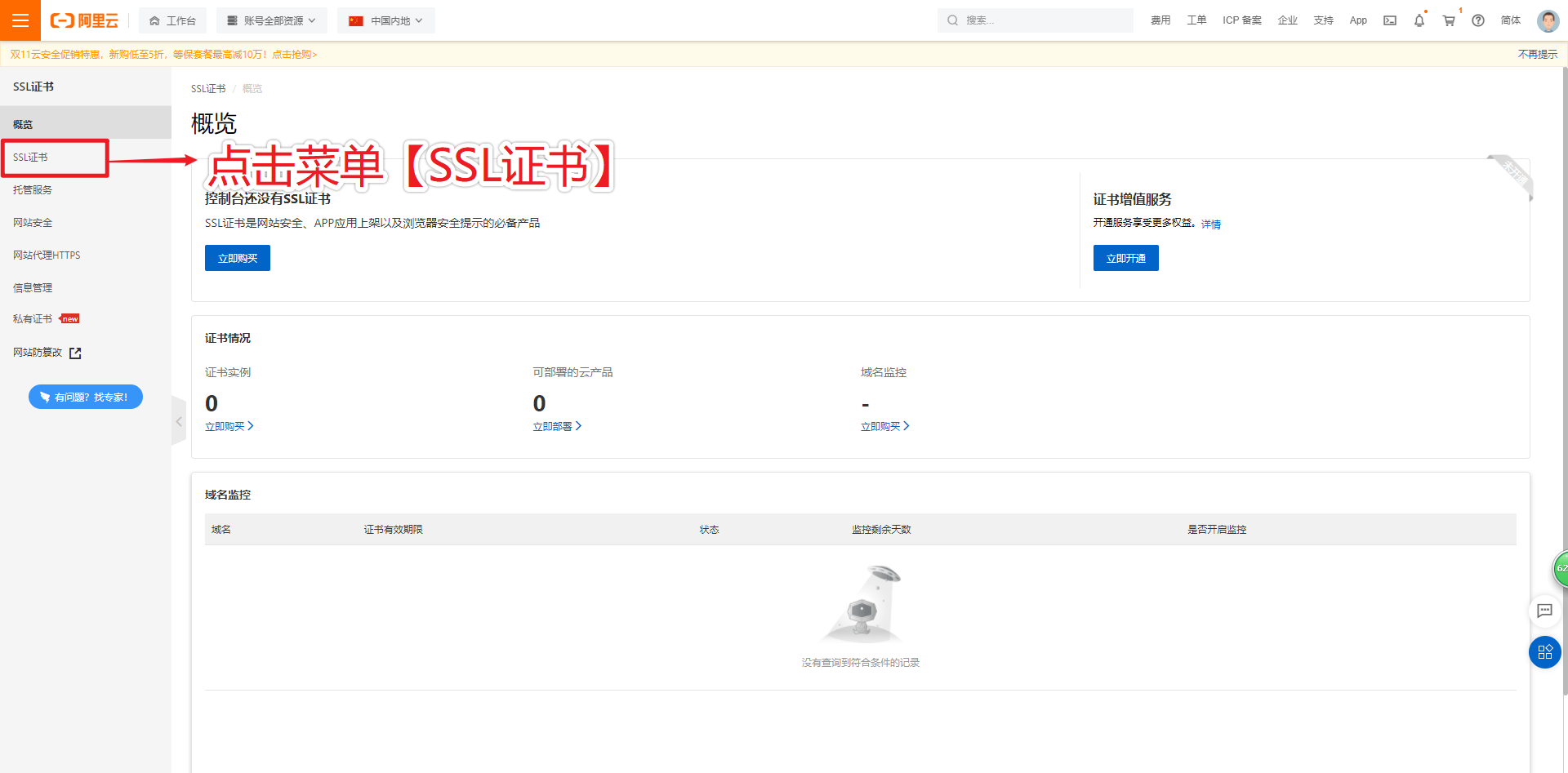Open the 工单 menu
The width and height of the screenshot is (1568, 773).
1196,20
